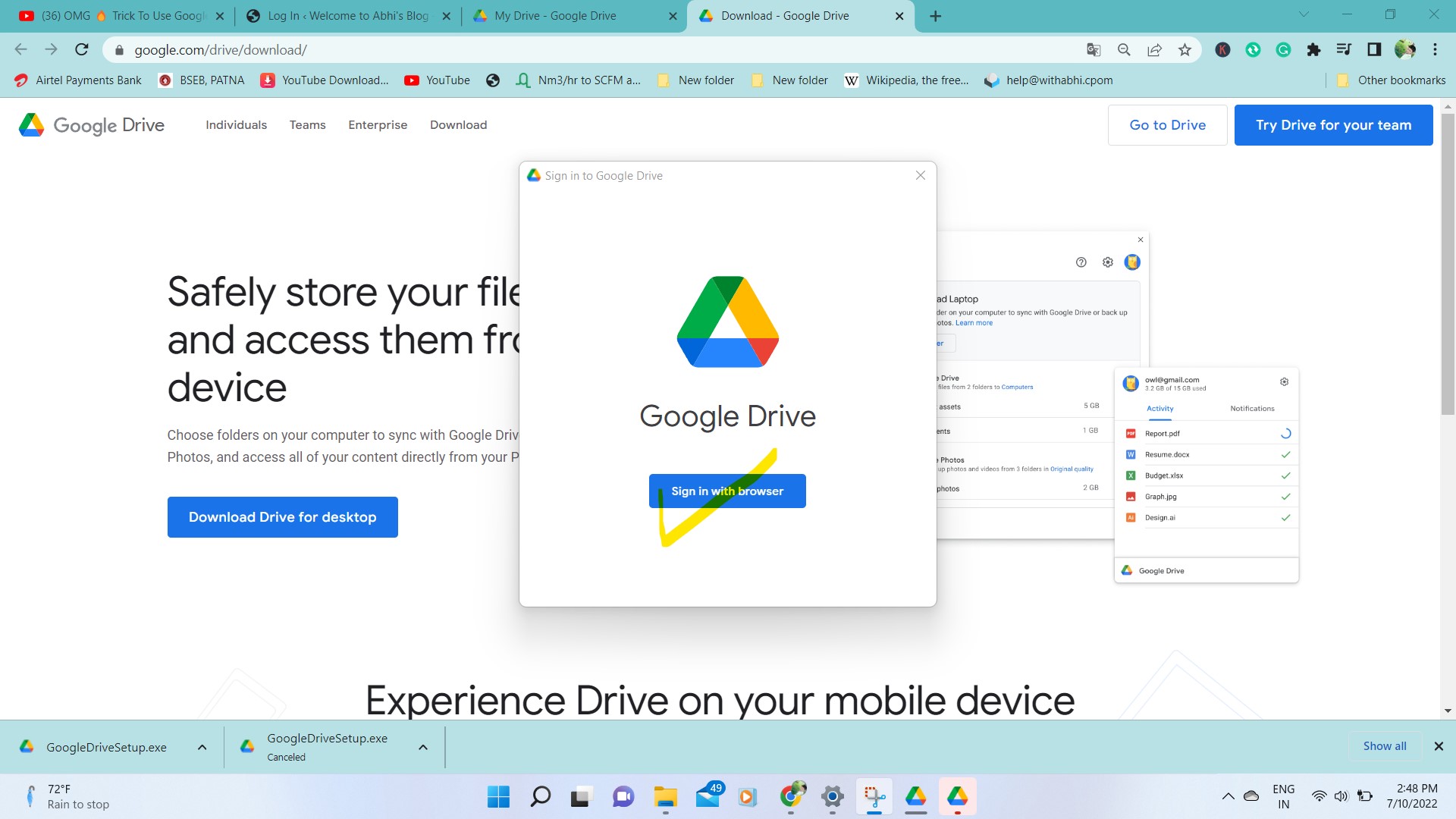
Task: Click the Go to Drive button
Action: click(1167, 125)
